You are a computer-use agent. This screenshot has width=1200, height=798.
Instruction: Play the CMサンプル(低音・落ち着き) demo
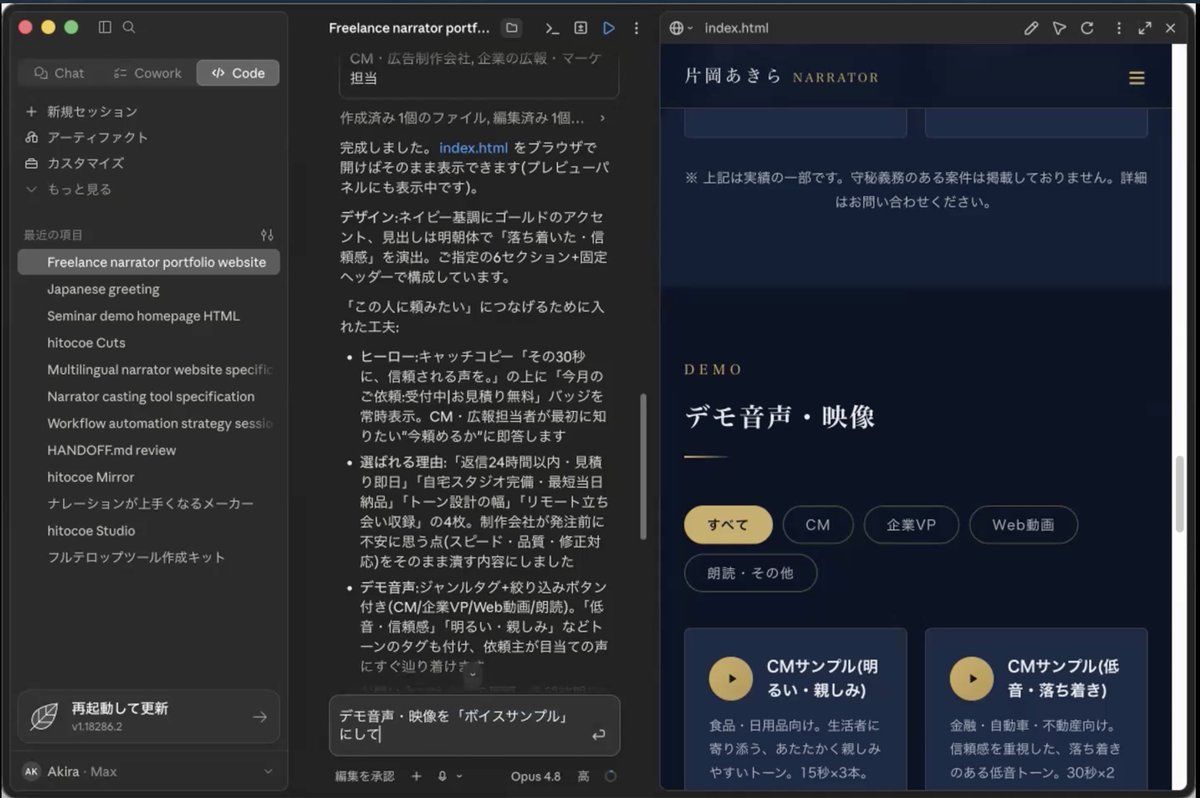tap(972, 677)
